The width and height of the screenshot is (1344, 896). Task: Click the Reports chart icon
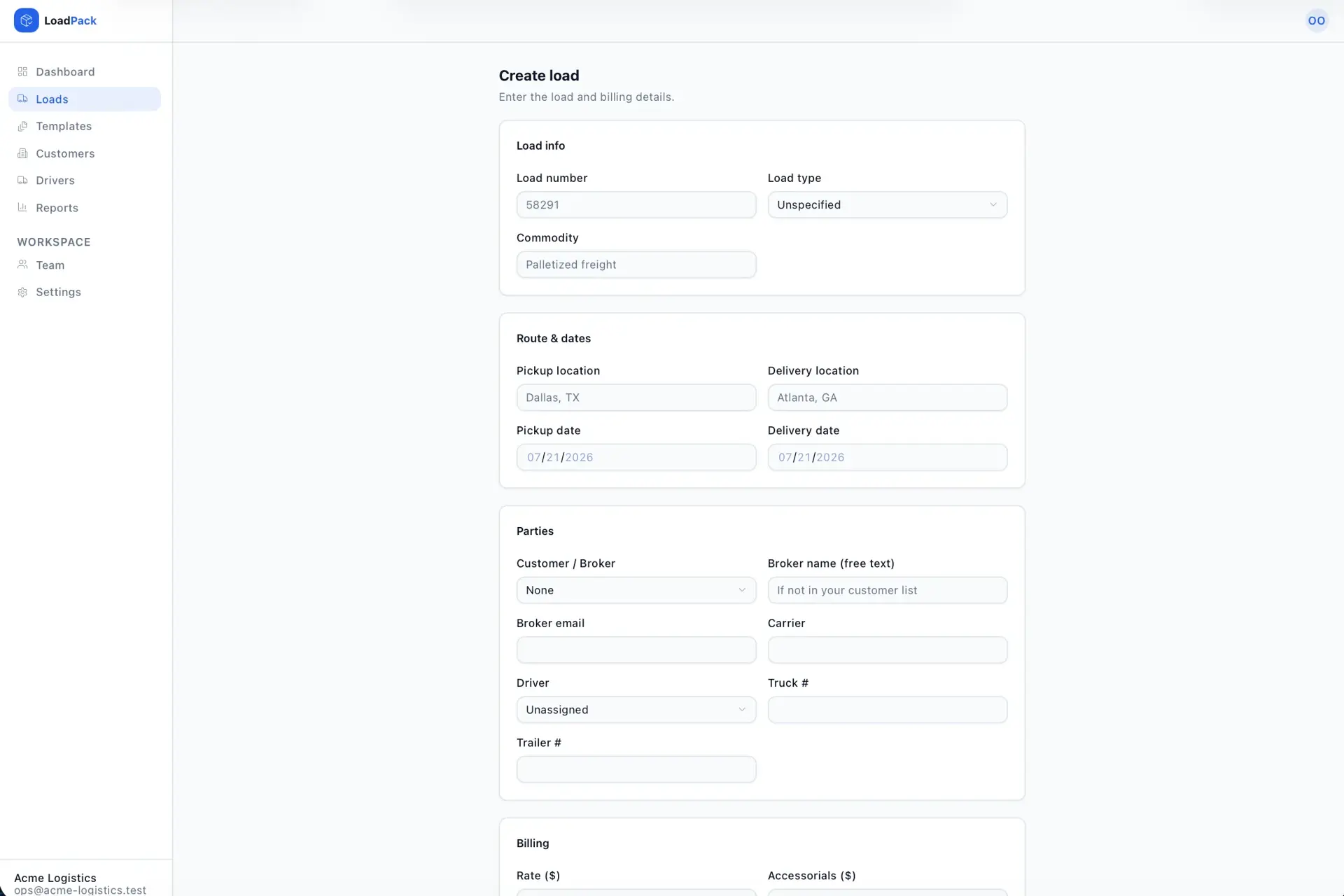pyautogui.click(x=22, y=207)
